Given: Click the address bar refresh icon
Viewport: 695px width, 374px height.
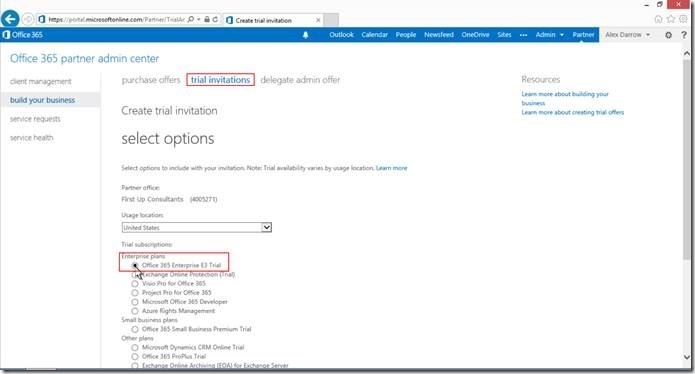Looking at the screenshot, I should point(215,19).
